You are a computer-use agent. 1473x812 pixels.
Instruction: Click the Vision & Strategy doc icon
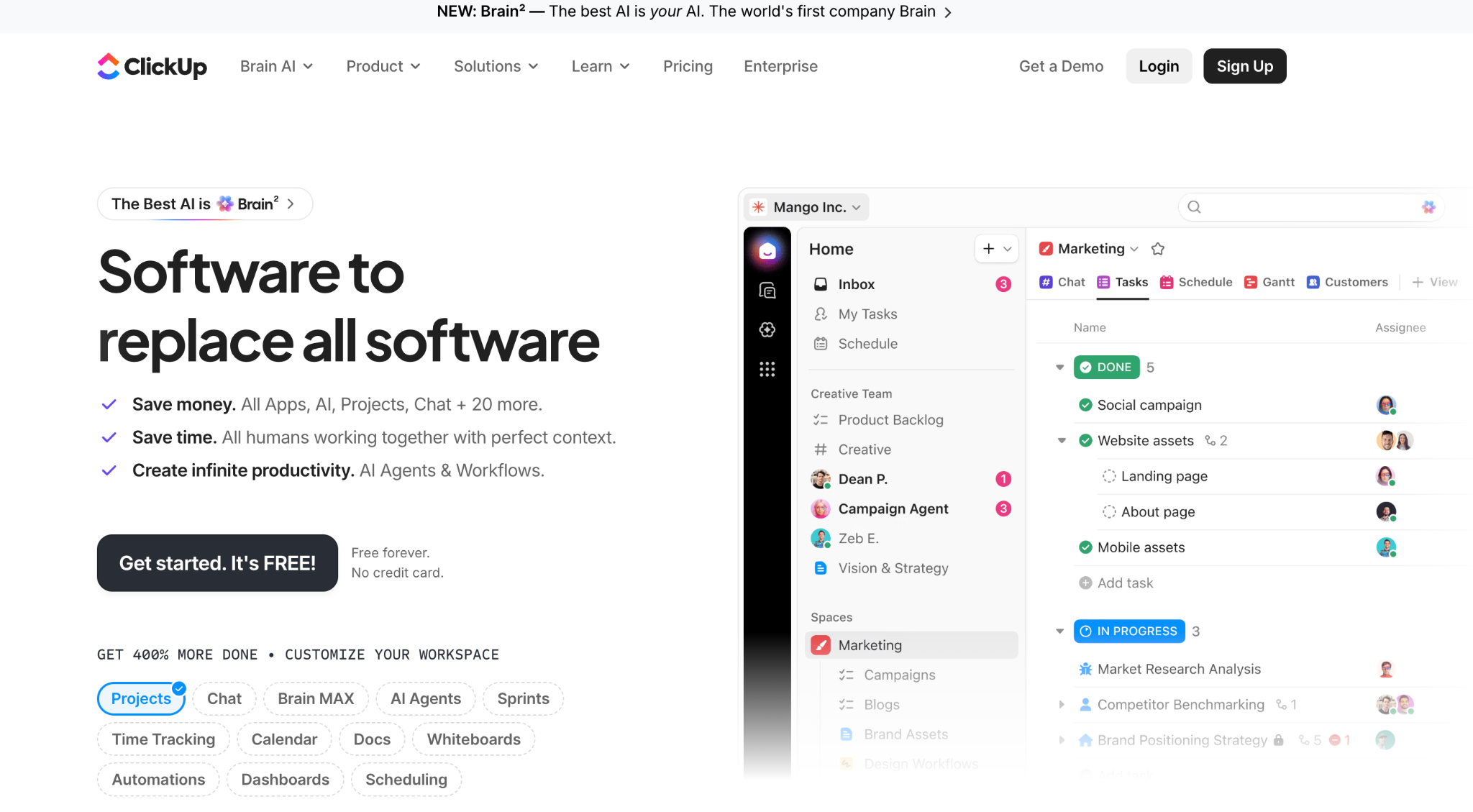[x=821, y=568]
